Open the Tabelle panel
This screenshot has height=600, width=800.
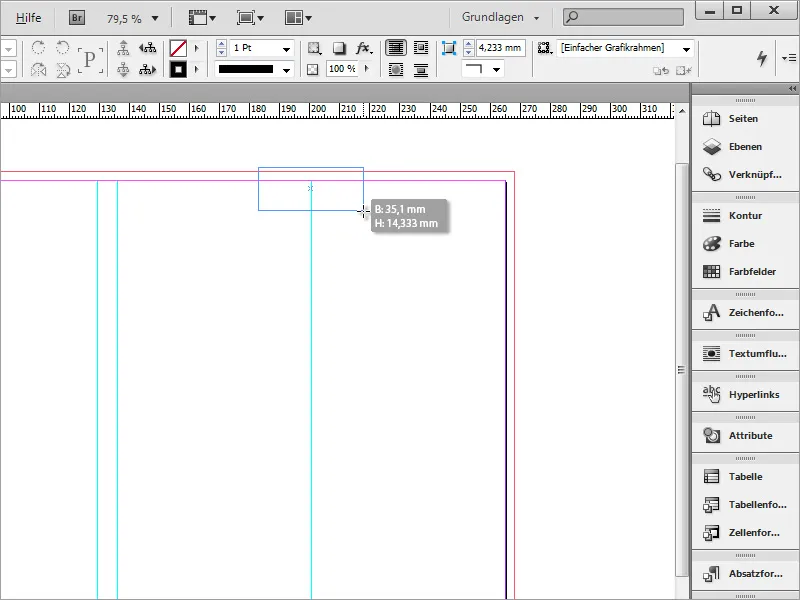click(745, 477)
